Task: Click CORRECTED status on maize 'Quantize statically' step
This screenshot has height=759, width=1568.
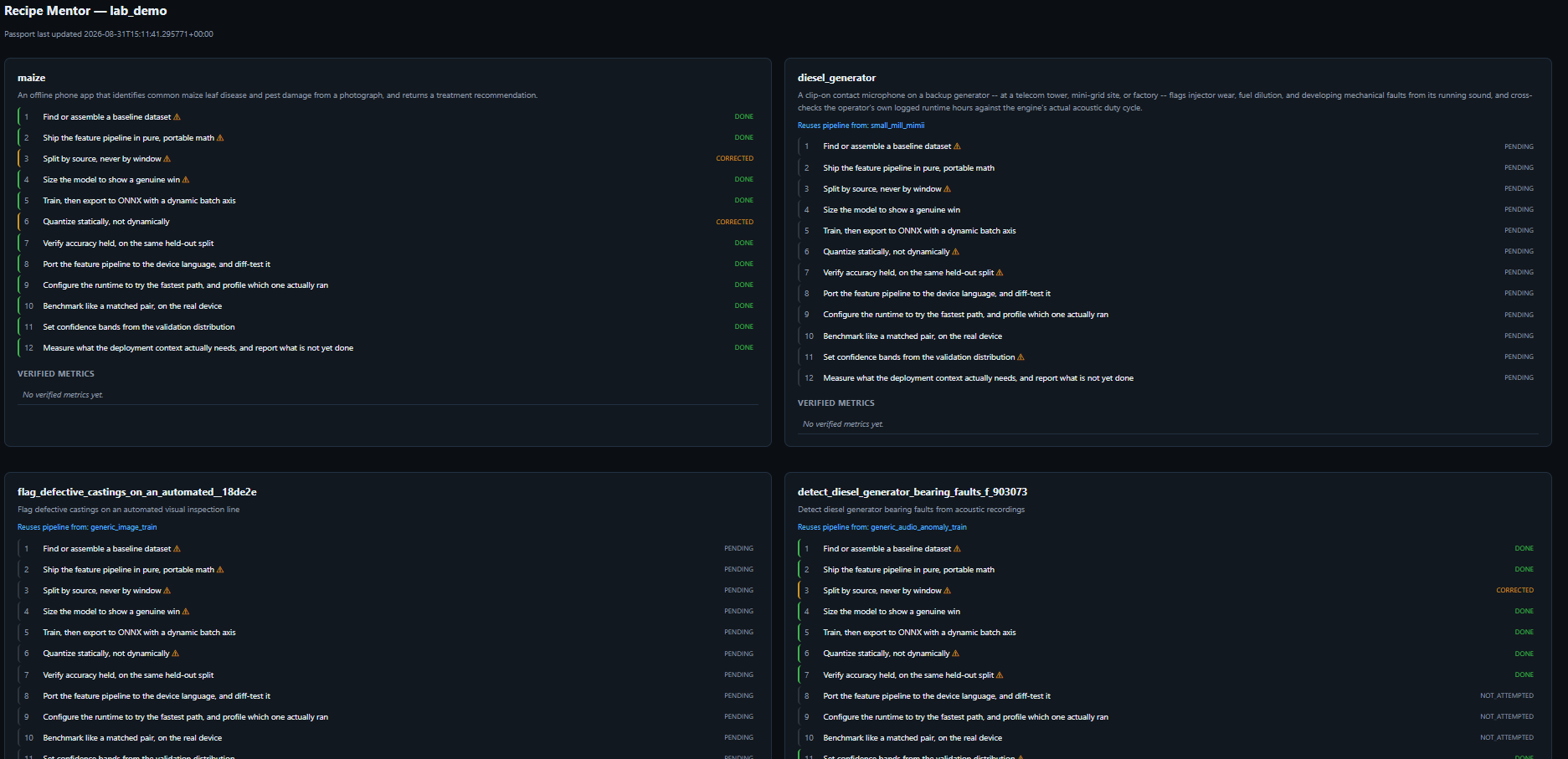Action: coord(734,222)
